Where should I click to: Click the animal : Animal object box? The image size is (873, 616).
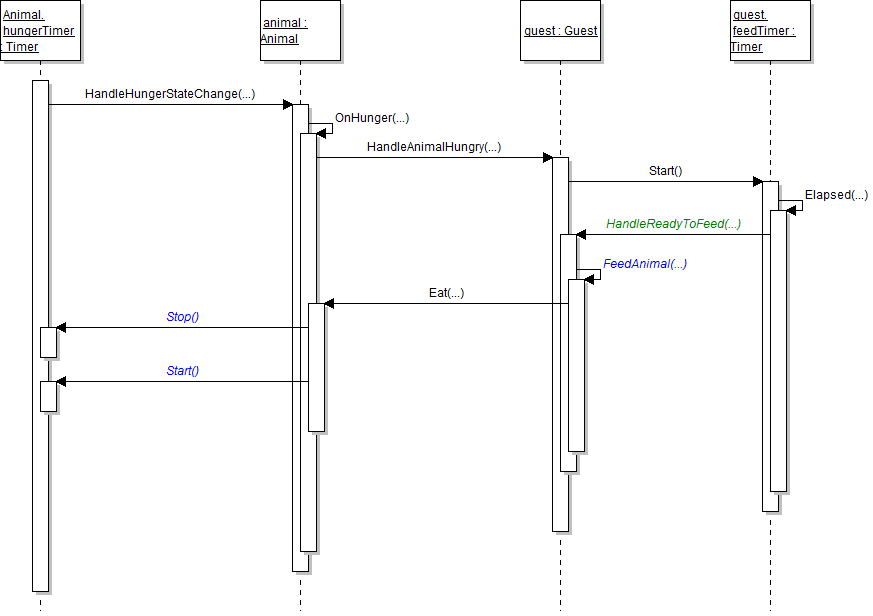click(300, 31)
